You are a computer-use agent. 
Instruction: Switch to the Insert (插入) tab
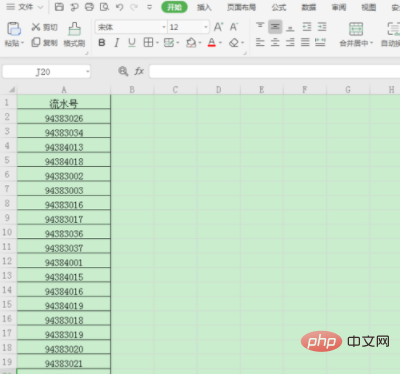pos(204,7)
